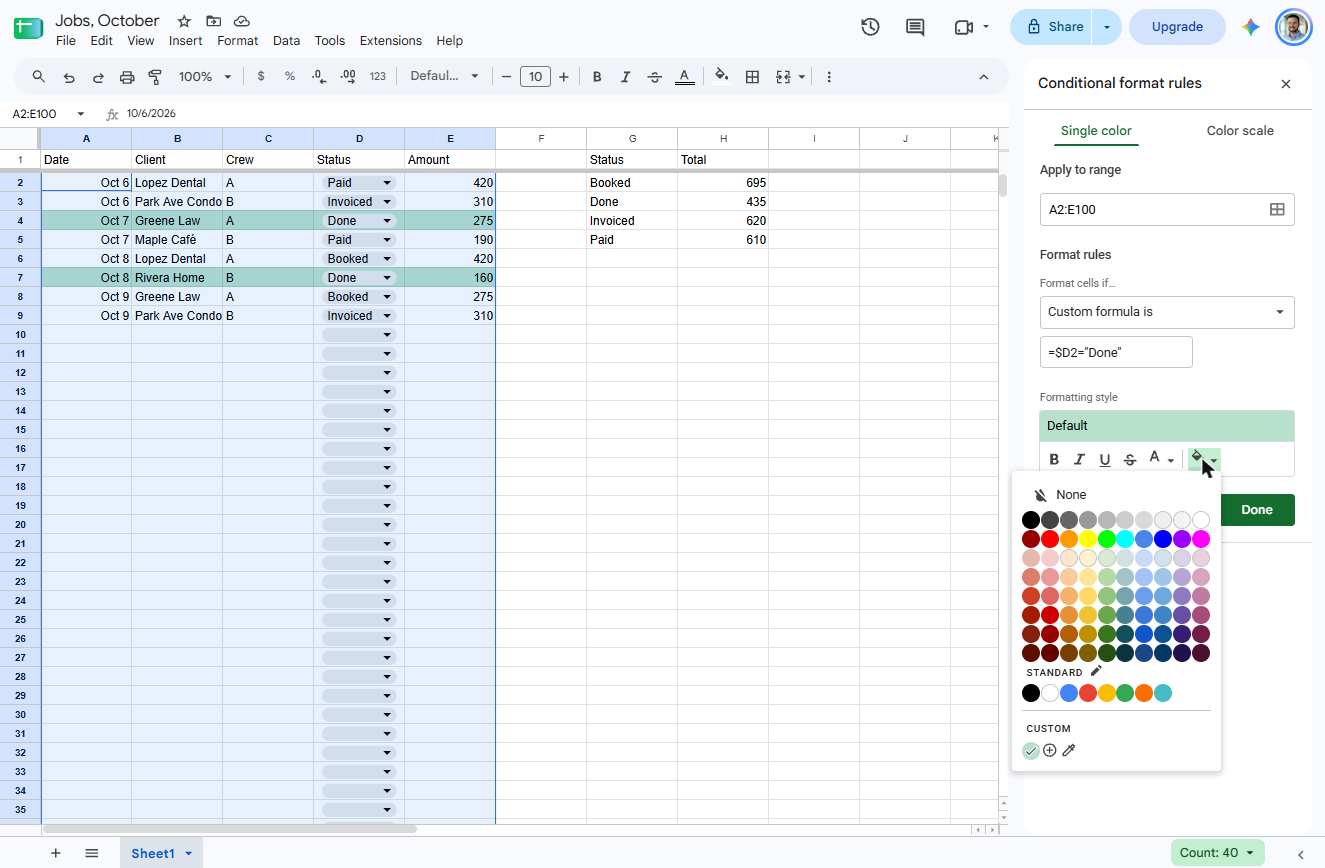Toggle strikethrough in Formatting style panel

click(1130, 460)
